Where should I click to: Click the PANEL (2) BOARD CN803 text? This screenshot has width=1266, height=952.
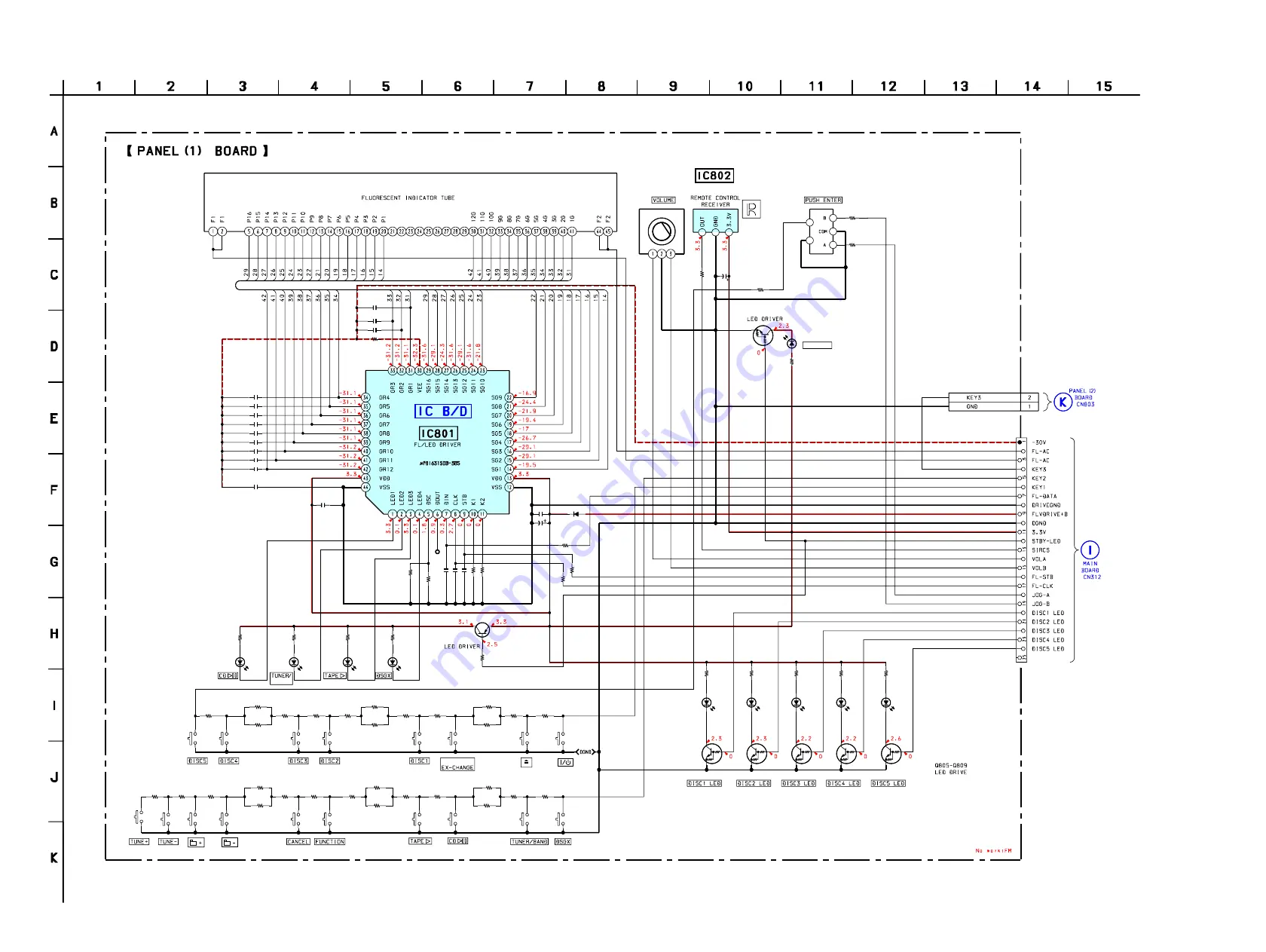point(1083,398)
